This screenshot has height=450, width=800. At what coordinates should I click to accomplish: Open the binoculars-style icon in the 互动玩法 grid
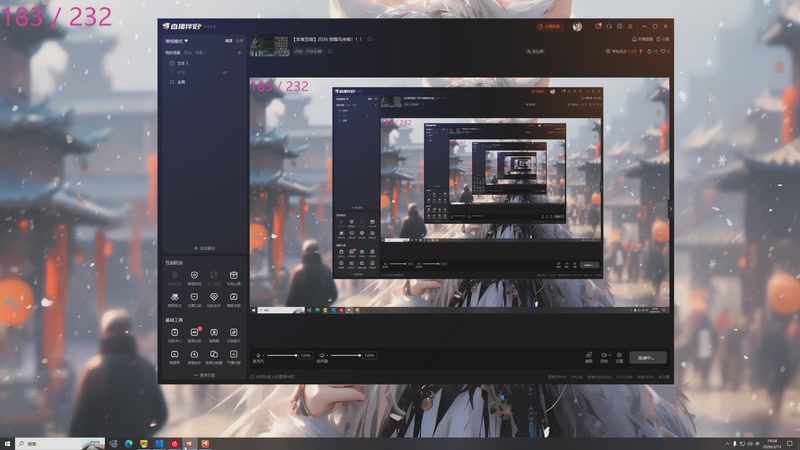pyautogui.click(x=174, y=297)
